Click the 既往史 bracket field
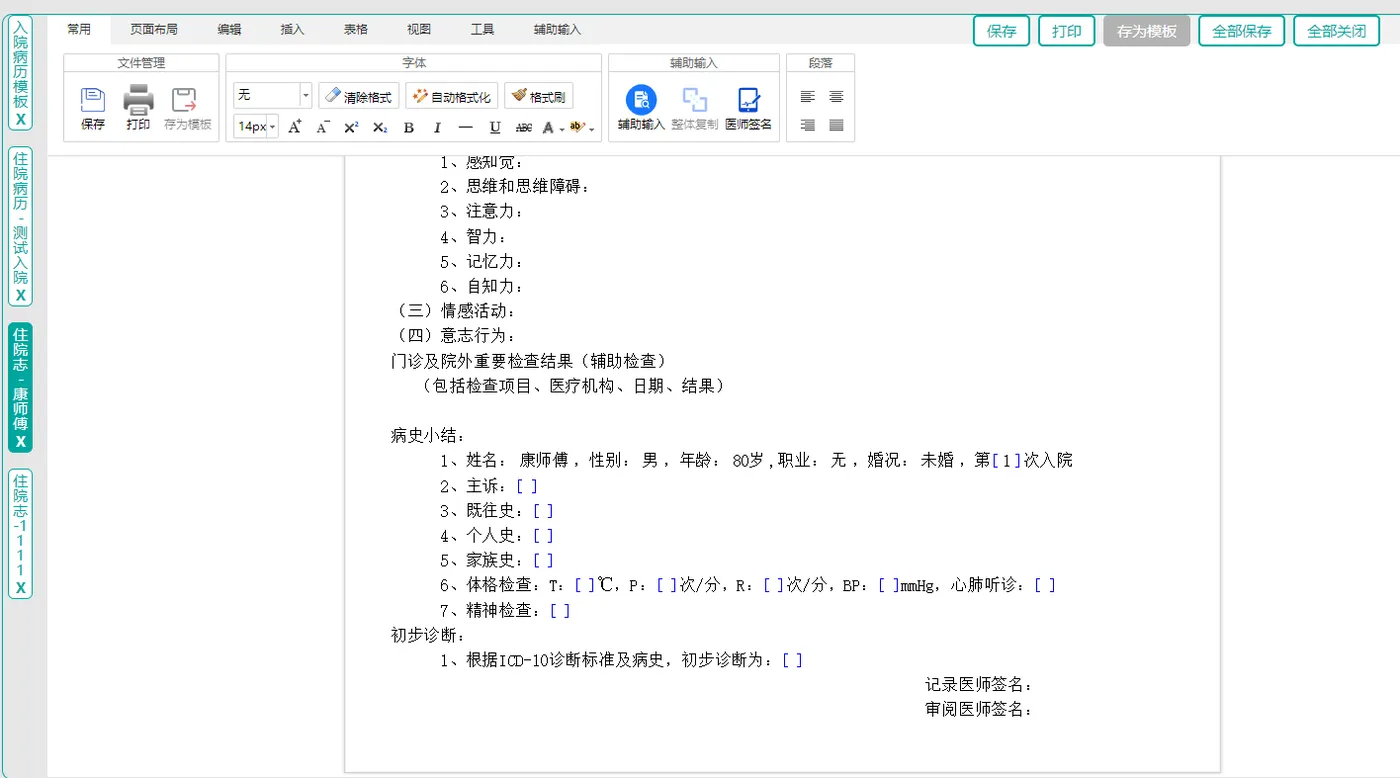The height and width of the screenshot is (778, 1400). [x=543, y=511]
